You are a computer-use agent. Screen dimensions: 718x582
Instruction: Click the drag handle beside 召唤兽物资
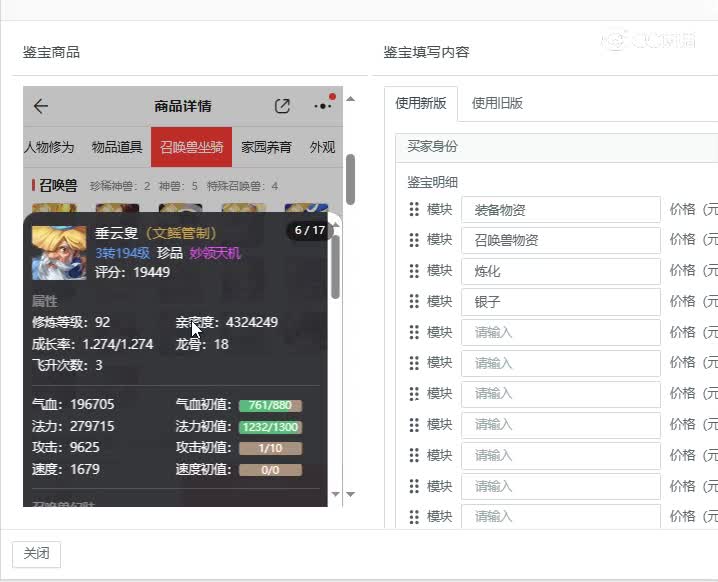[x=414, y=239]
